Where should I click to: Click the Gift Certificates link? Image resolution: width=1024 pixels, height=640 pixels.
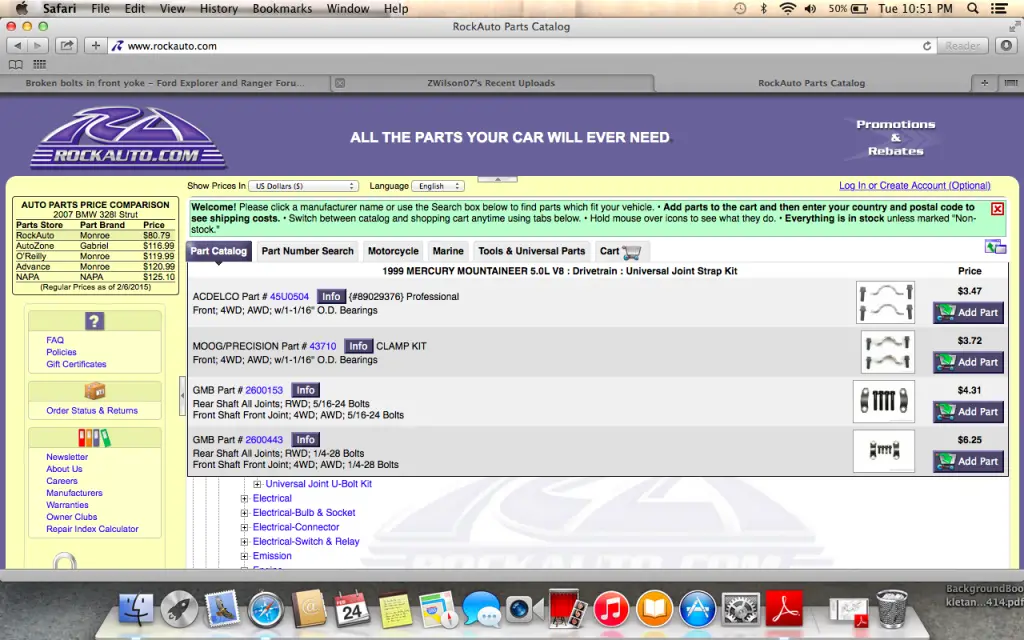[x=76, y=364]
